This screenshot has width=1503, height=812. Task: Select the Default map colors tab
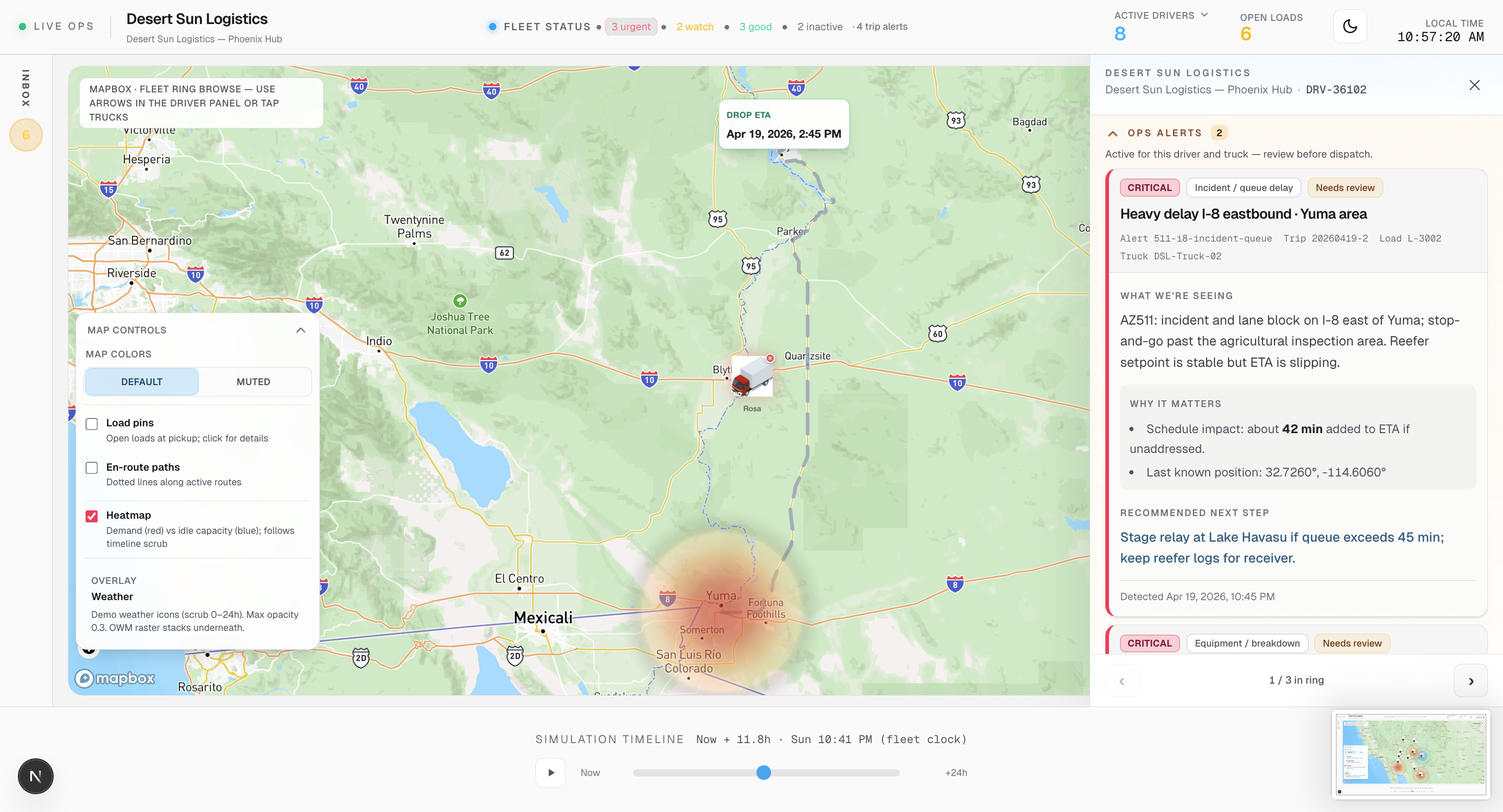142,381
